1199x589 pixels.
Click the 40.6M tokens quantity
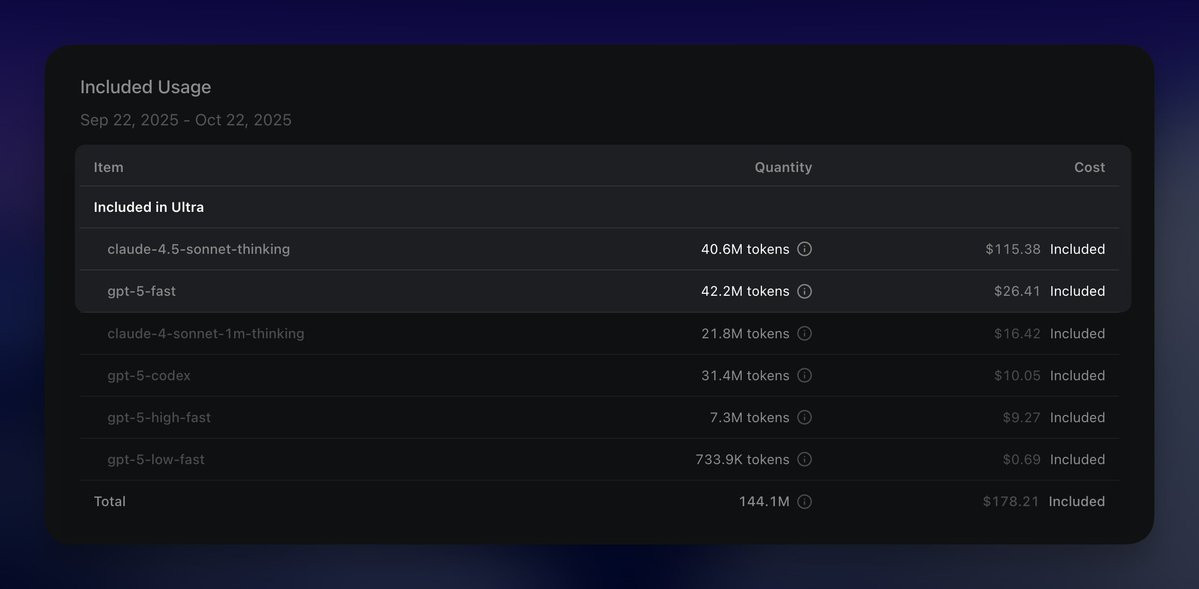745,249
